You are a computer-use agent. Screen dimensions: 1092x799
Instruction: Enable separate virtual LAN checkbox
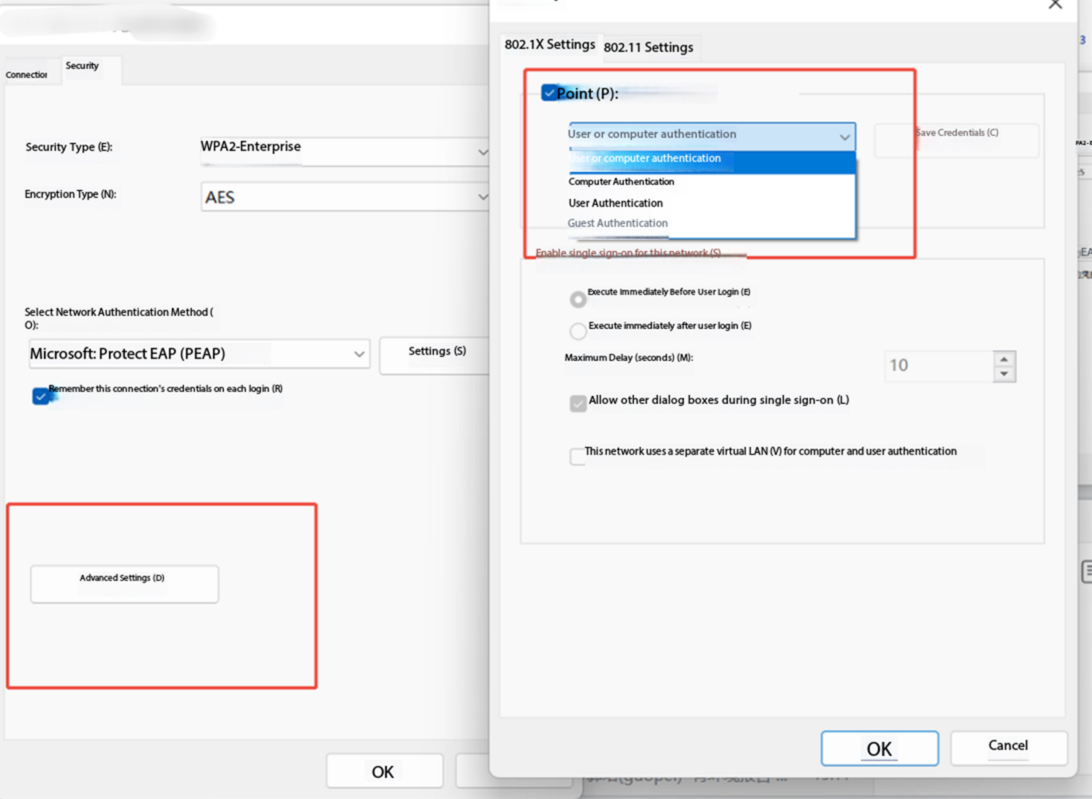click(577, 456)
